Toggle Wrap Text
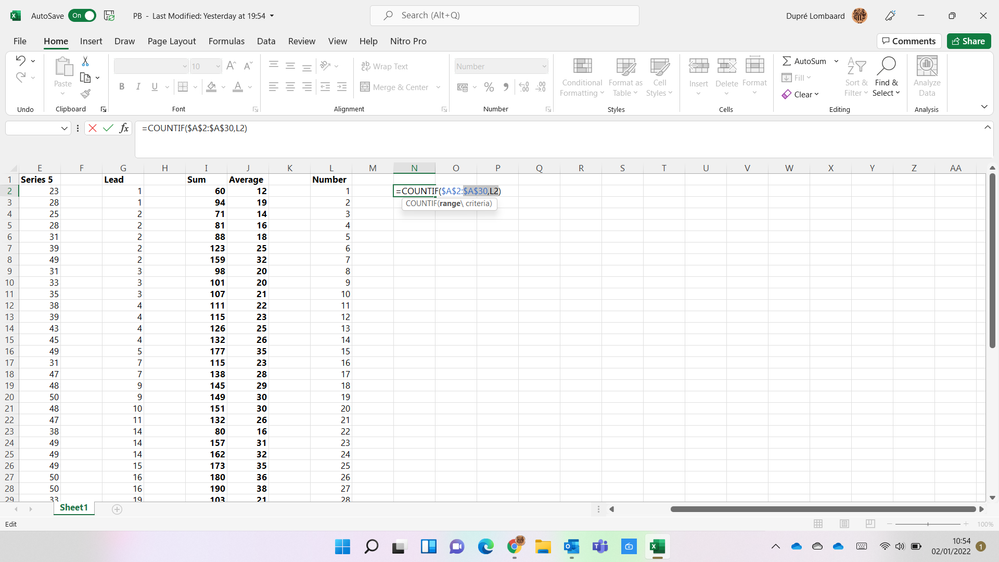Viewport: 999px width, 562px height. tap(384, 66)
